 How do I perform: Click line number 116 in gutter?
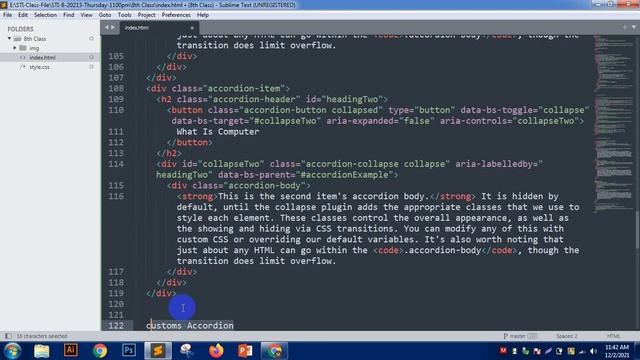[116, 196]
